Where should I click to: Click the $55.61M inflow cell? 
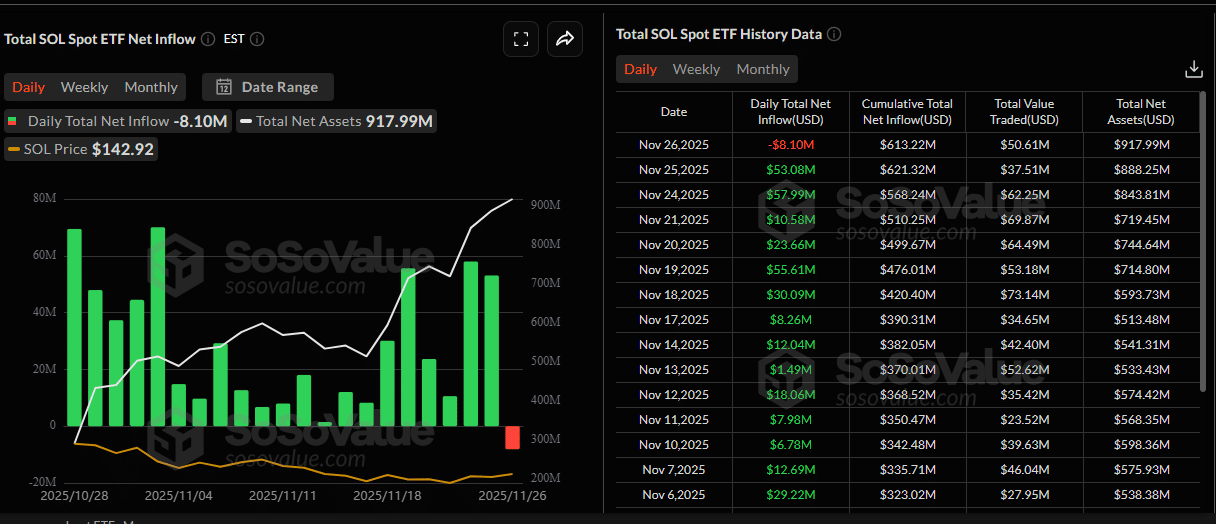click(x=791, y=270)
